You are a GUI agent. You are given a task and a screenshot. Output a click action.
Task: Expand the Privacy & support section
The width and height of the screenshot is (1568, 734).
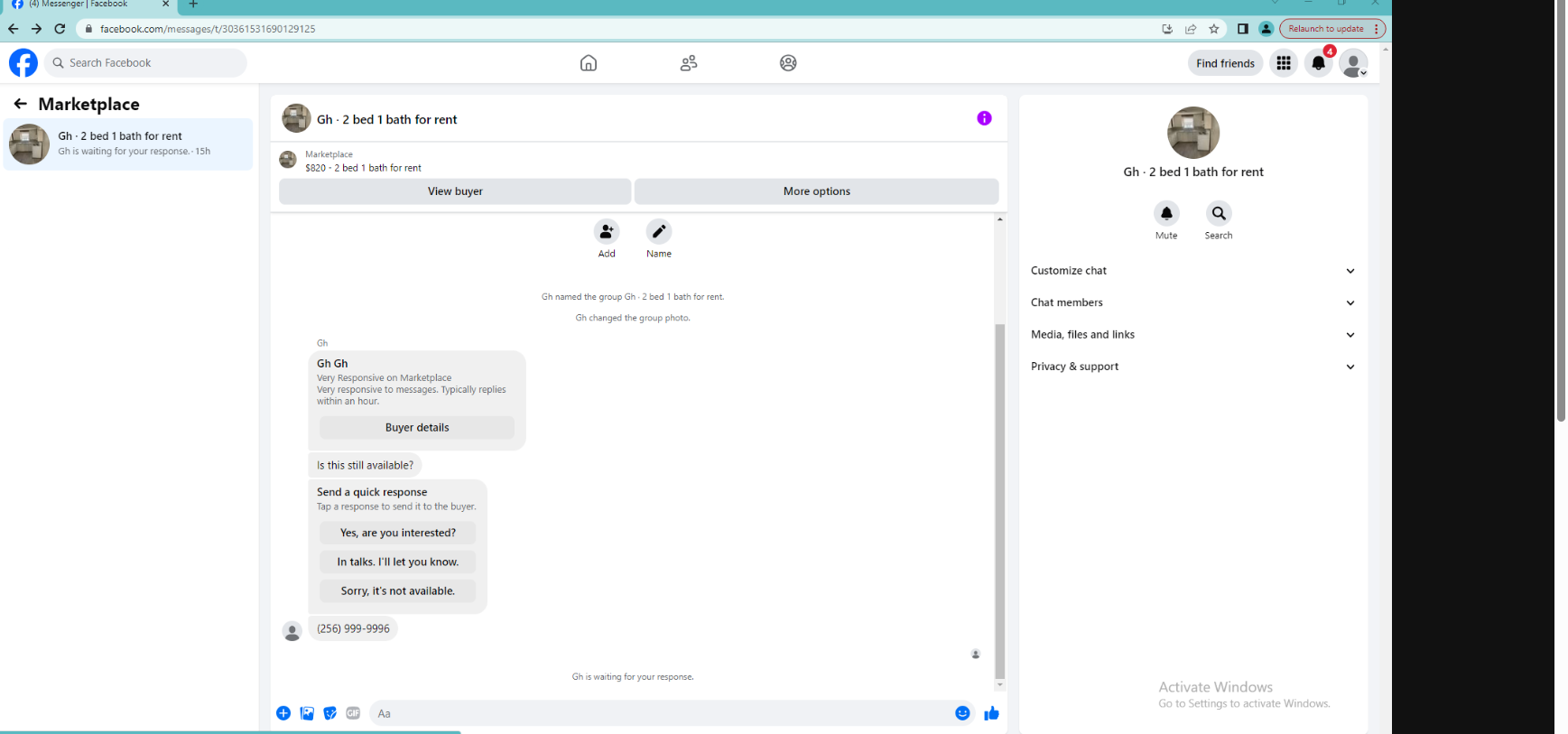point(1193,367)
